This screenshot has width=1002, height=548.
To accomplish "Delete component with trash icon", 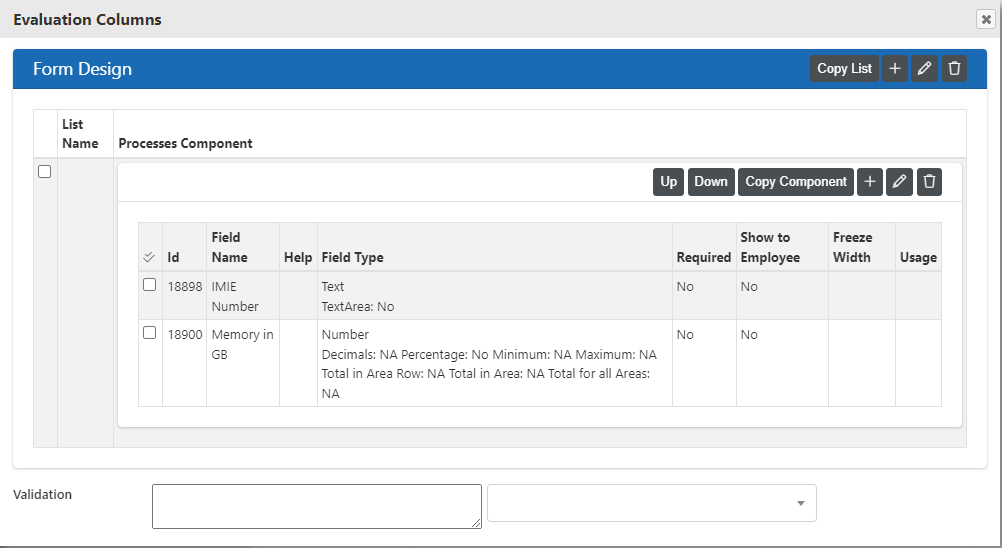I will [x=929, y=181].
